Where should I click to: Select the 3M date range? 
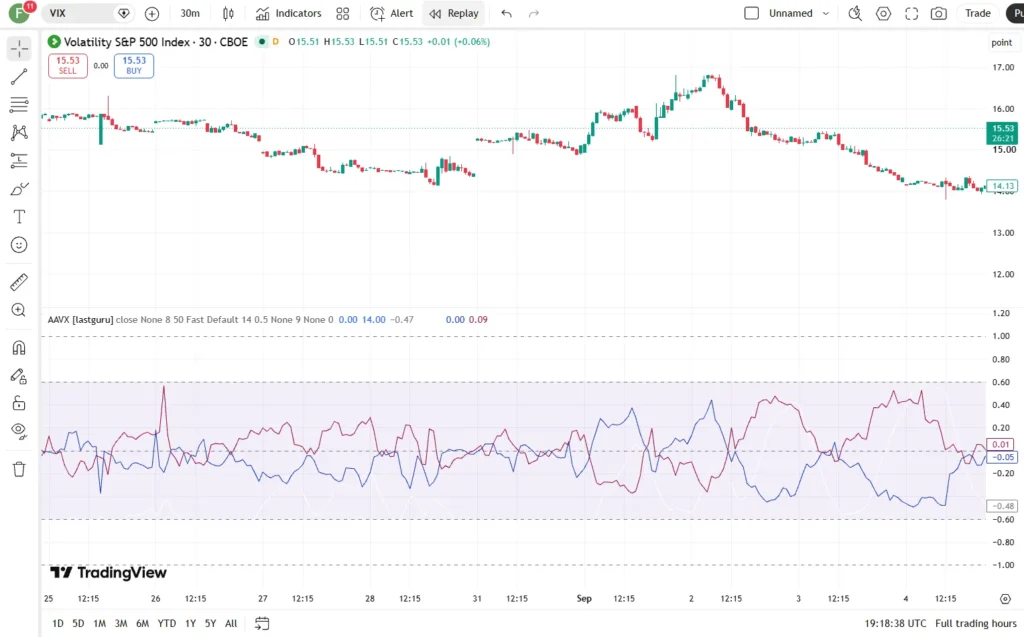(x=121, y=623)
